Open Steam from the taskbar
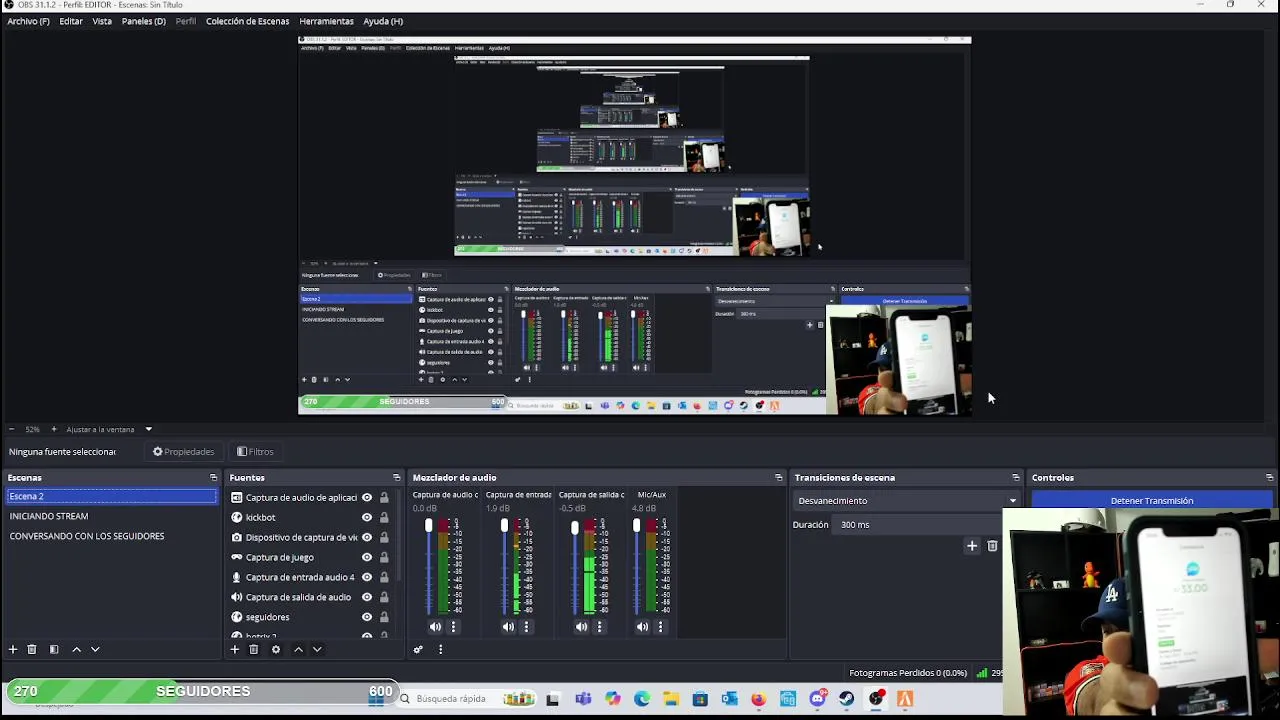Screen dimensions: 1280x720 tap(847, 699)
